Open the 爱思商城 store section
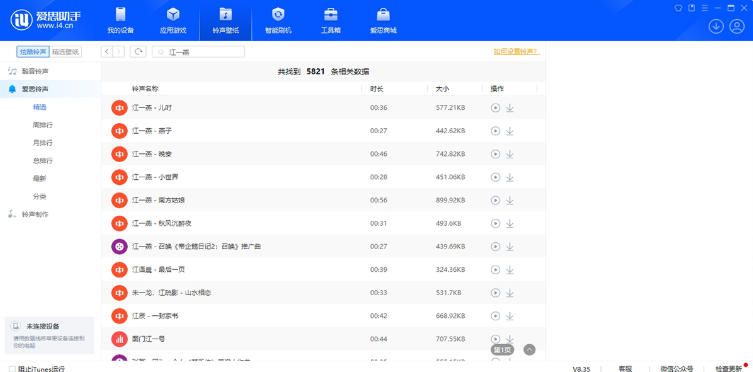This screenshot has height=372, width=753. click(x=383, y=21)
